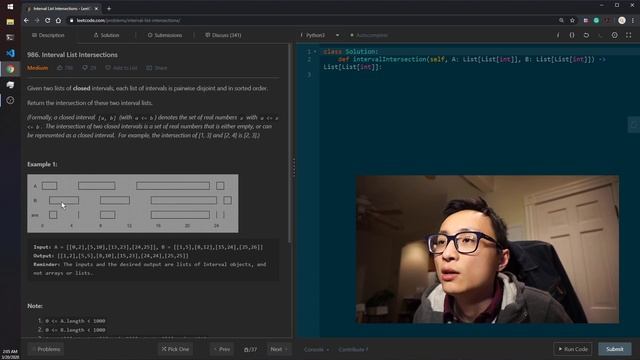
Task: Click the leetcode.com address bar
Action: point(310,20)
